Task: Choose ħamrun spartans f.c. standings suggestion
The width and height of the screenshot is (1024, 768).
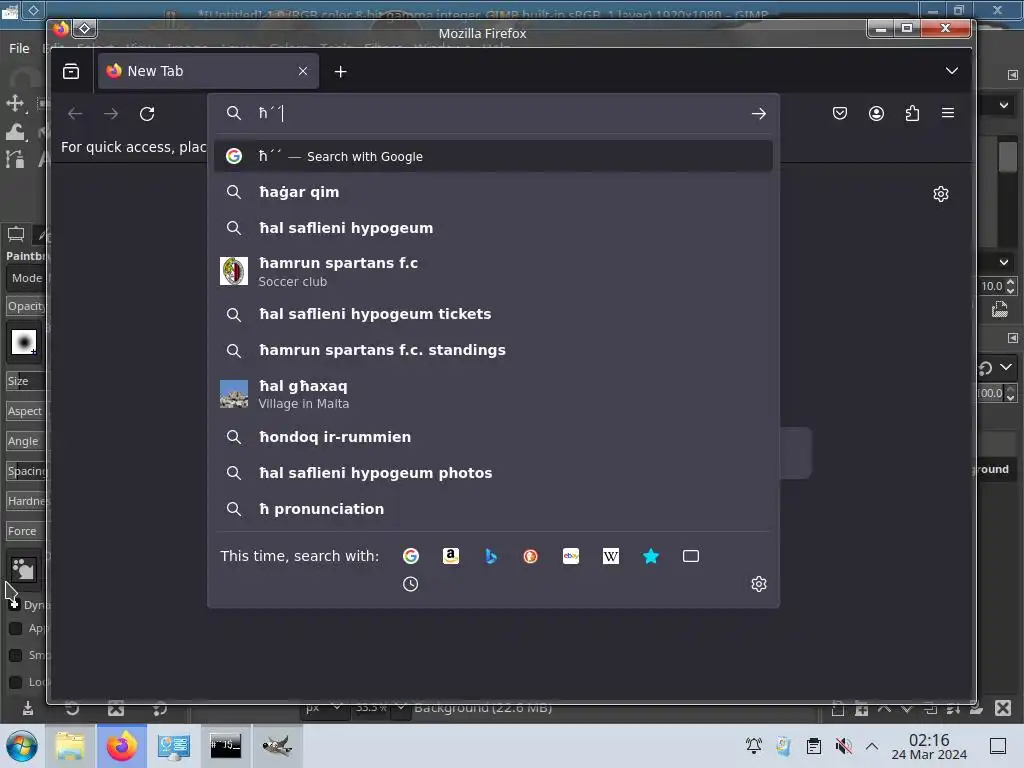Action: 493,350
